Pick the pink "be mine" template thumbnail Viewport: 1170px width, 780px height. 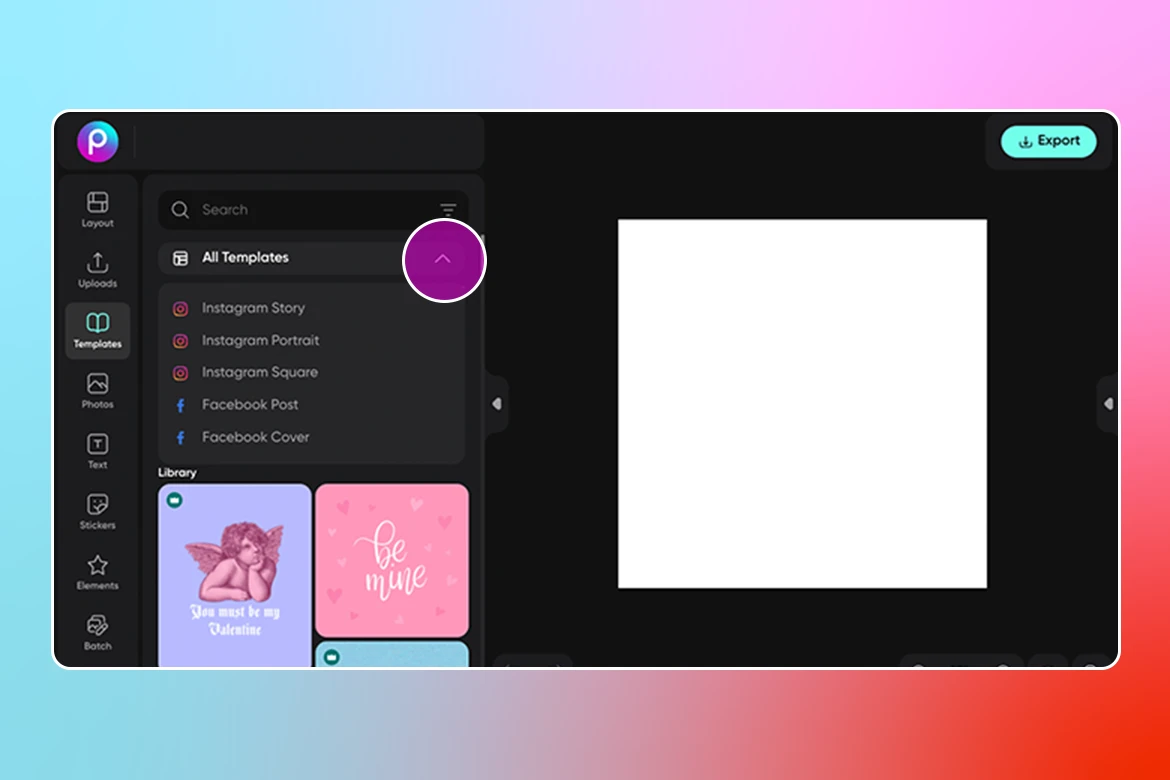391,560
